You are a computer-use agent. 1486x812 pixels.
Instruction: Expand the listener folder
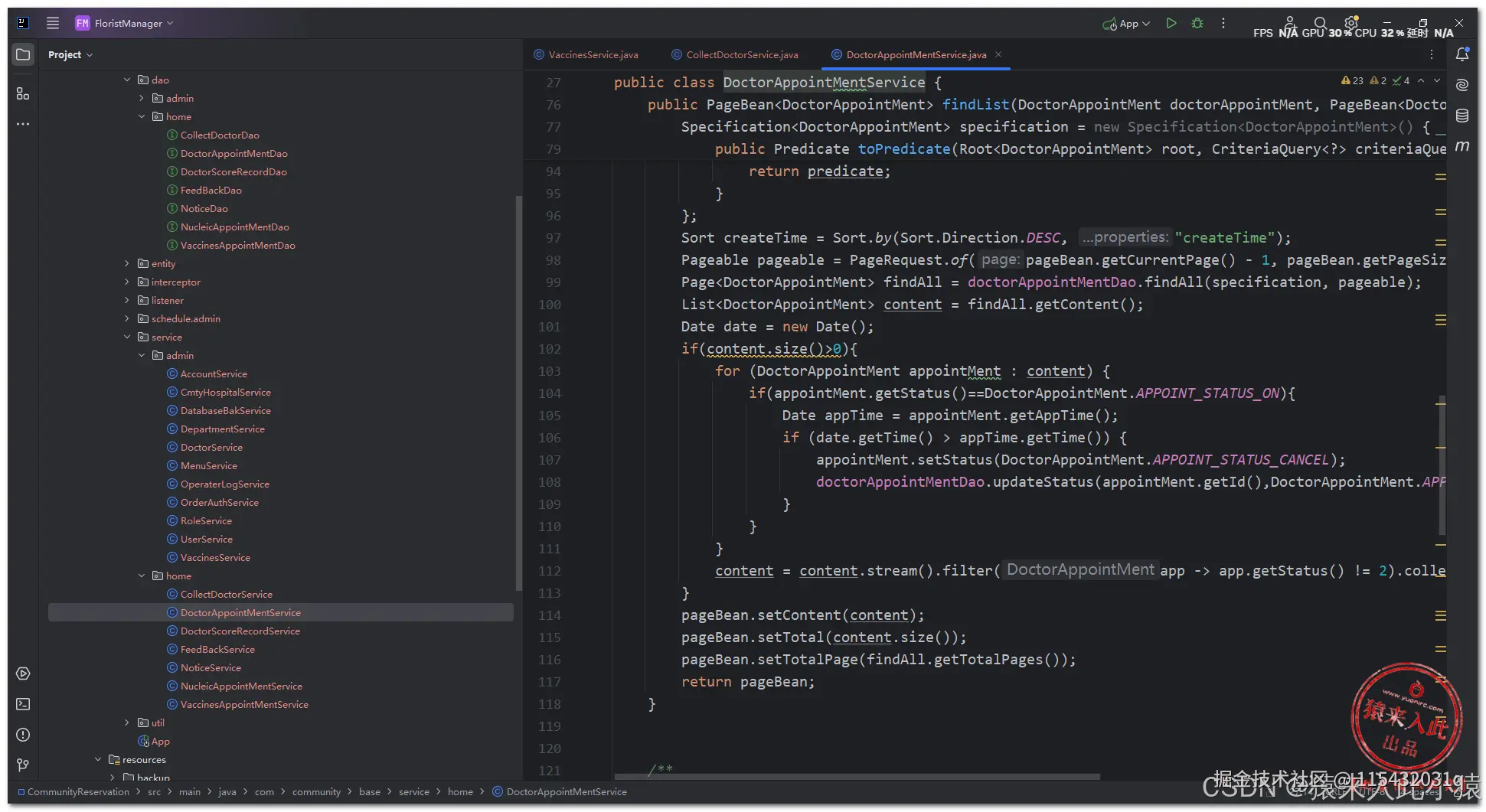click(127, 300)
